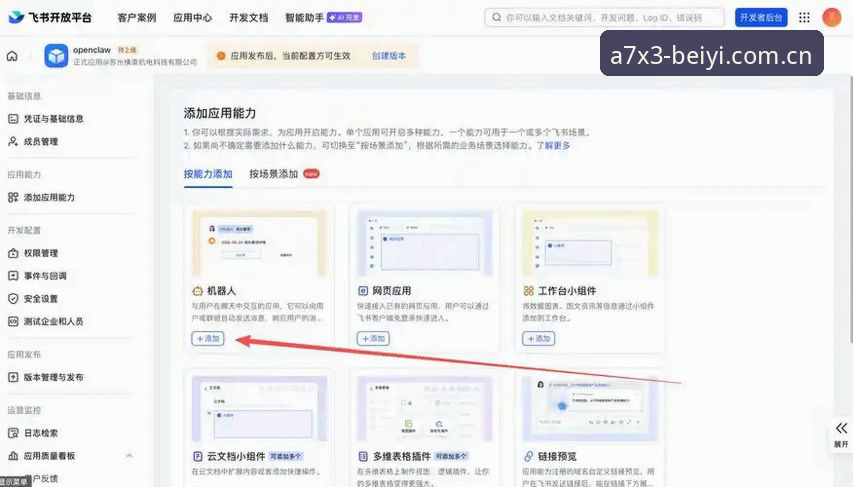Click the 工作台小组件 preview thumbnail
853x487 pixels.
[590, 244]
